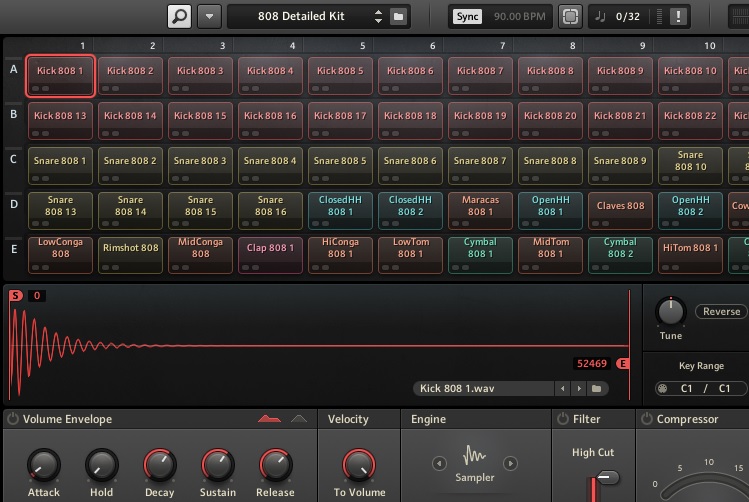
Task: Click column 10 header number
Action: point(710,46)
